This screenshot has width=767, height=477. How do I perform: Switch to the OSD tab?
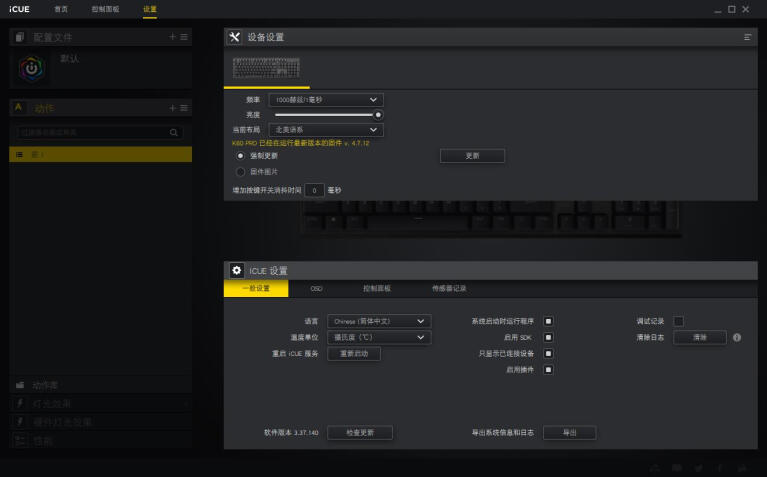(316, 288)
